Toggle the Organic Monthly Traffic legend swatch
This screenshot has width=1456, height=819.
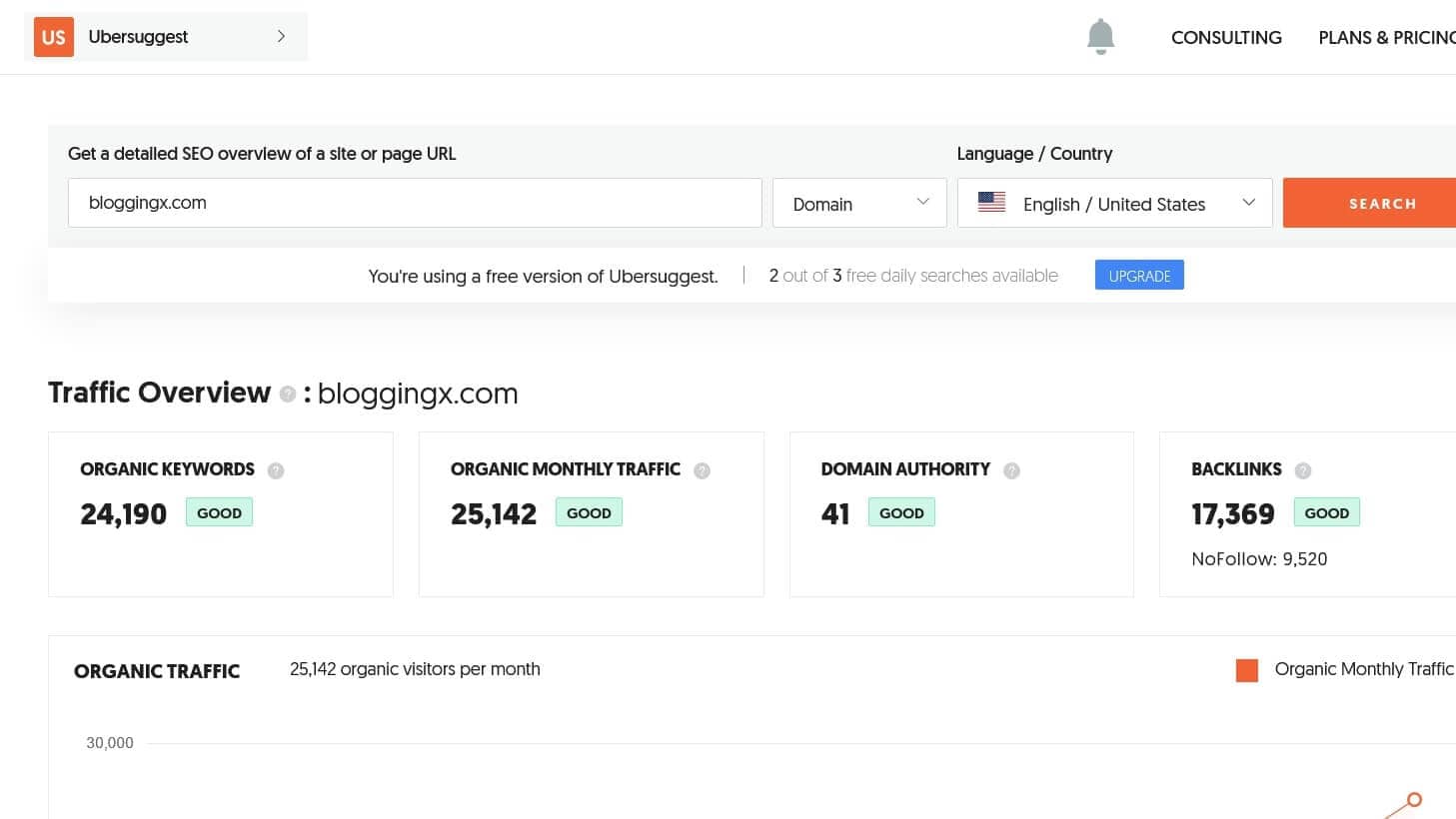coord(1246,670)
